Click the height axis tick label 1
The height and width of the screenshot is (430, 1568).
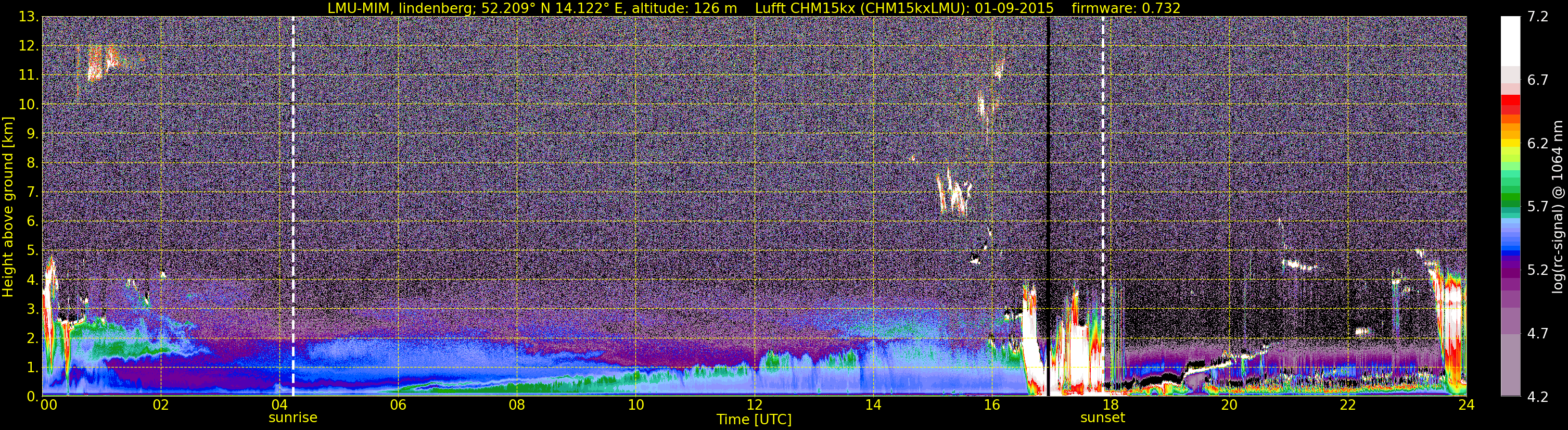tap(32, 367)
